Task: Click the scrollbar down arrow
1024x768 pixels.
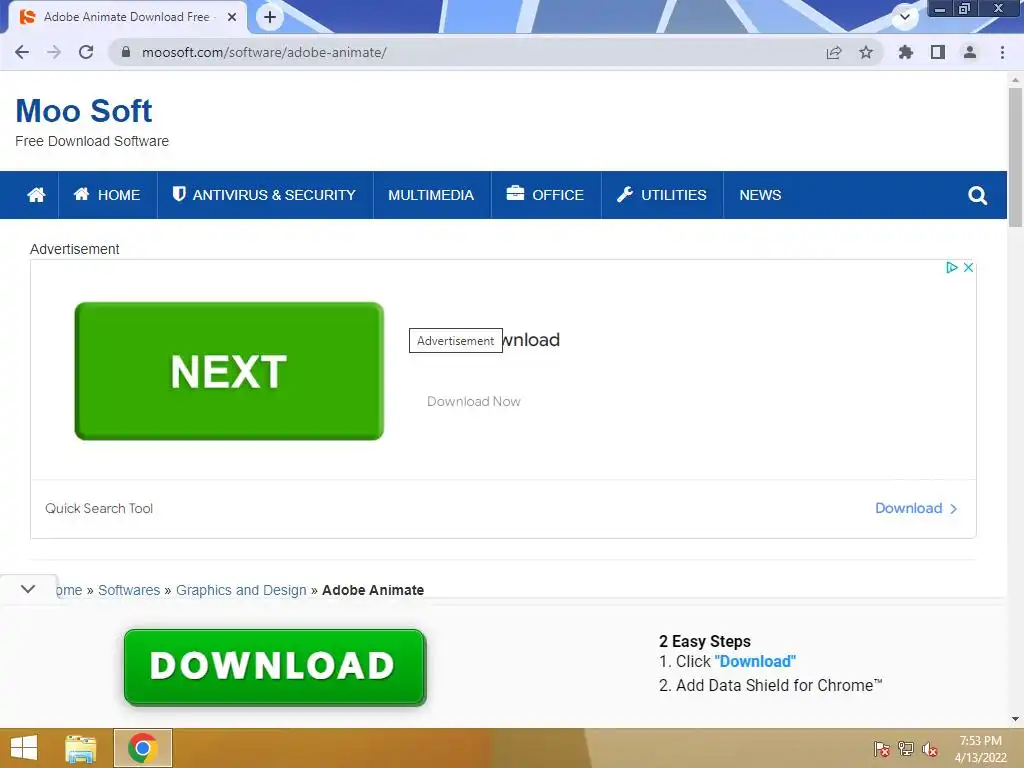Action: [x=1015, y=719]
